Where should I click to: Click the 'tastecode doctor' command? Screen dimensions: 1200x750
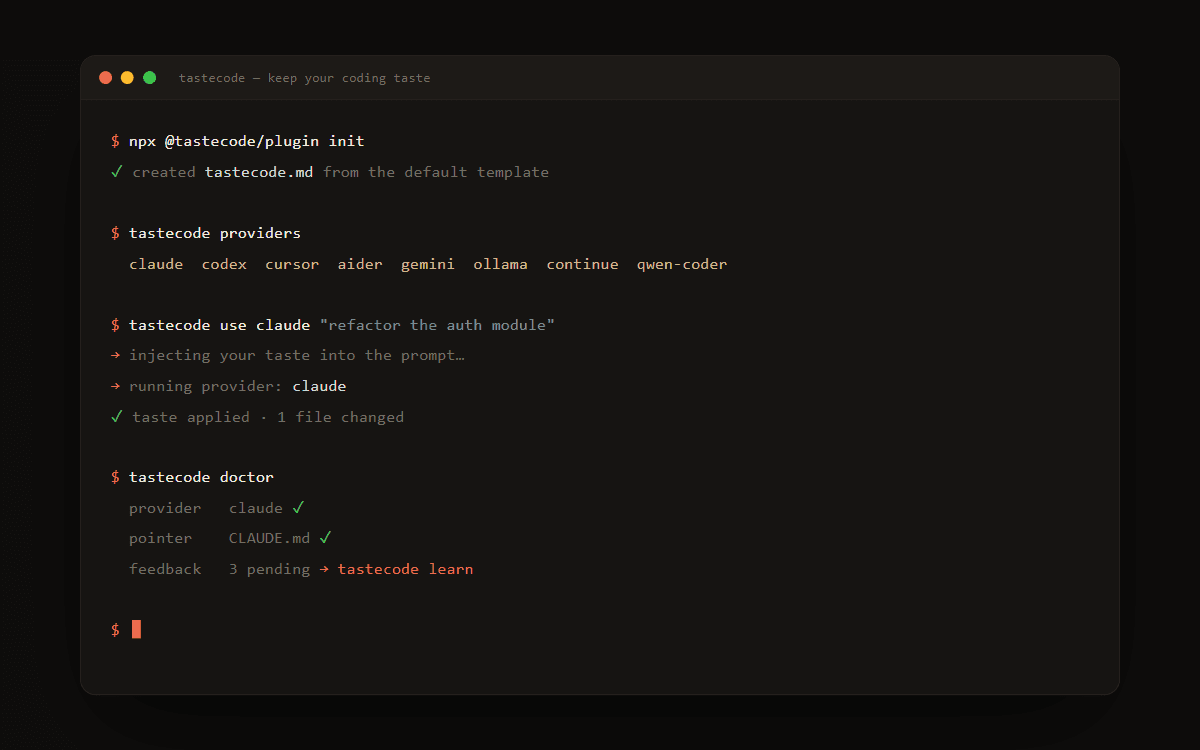click(x=201, y=477)
